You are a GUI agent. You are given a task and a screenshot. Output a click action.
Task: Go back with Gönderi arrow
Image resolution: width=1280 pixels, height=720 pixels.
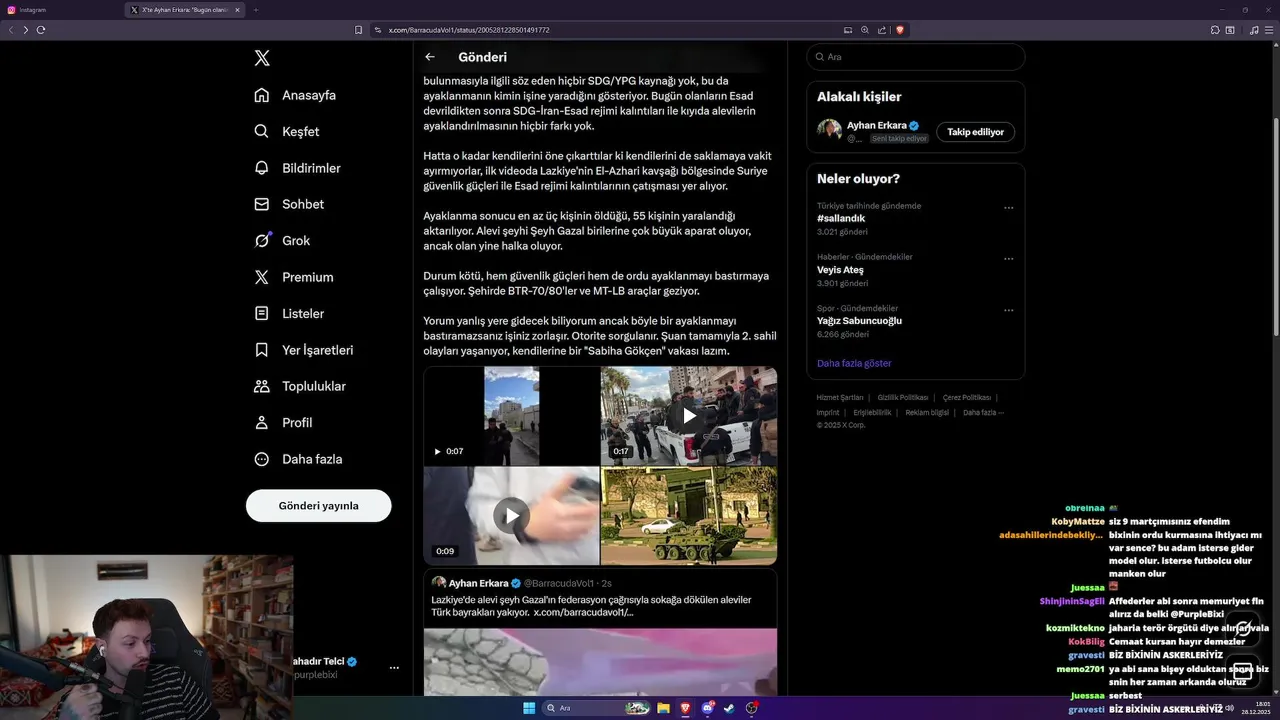(430, 57)
